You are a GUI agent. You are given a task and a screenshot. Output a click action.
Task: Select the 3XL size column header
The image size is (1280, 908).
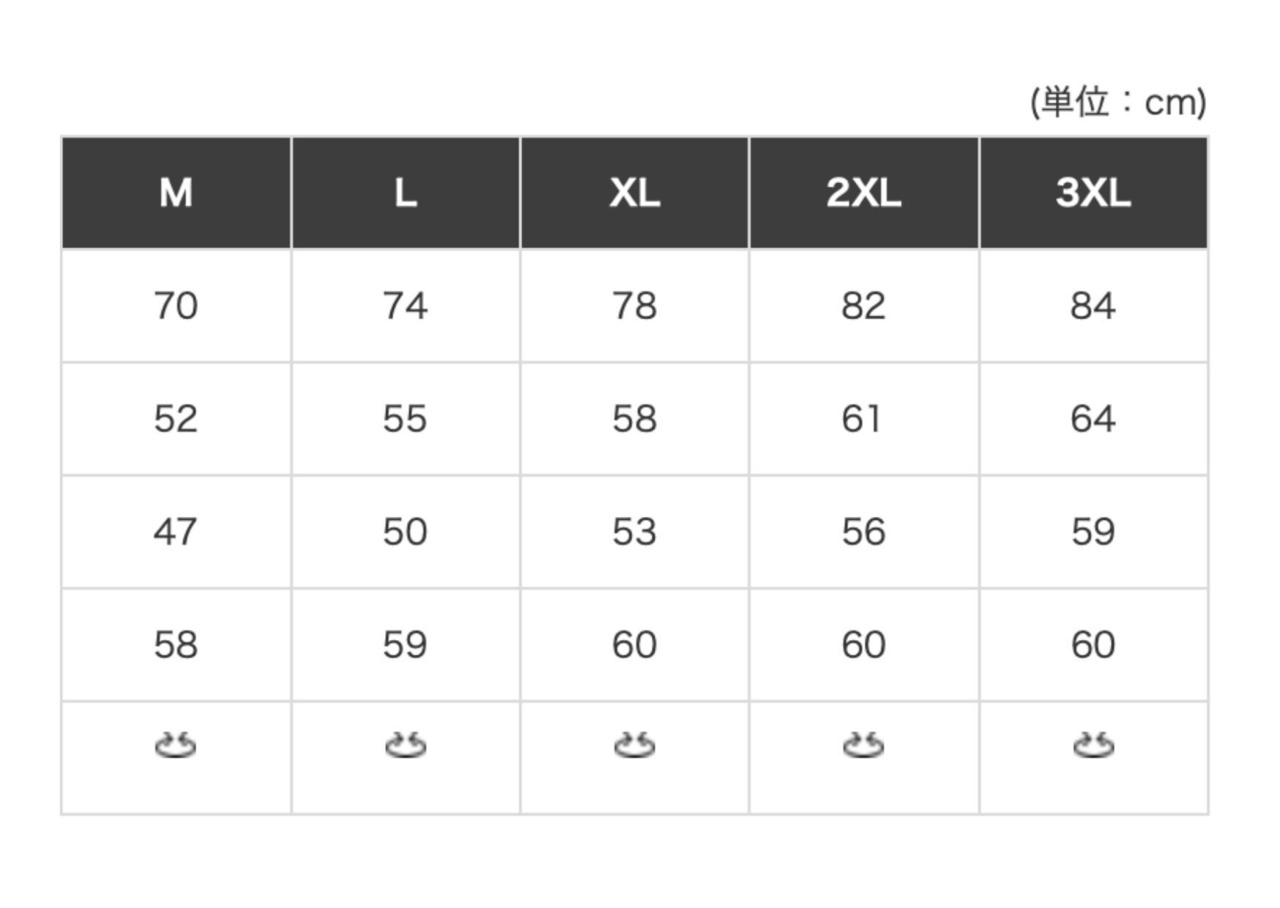pyautogui.click(x=1094, y=192)
